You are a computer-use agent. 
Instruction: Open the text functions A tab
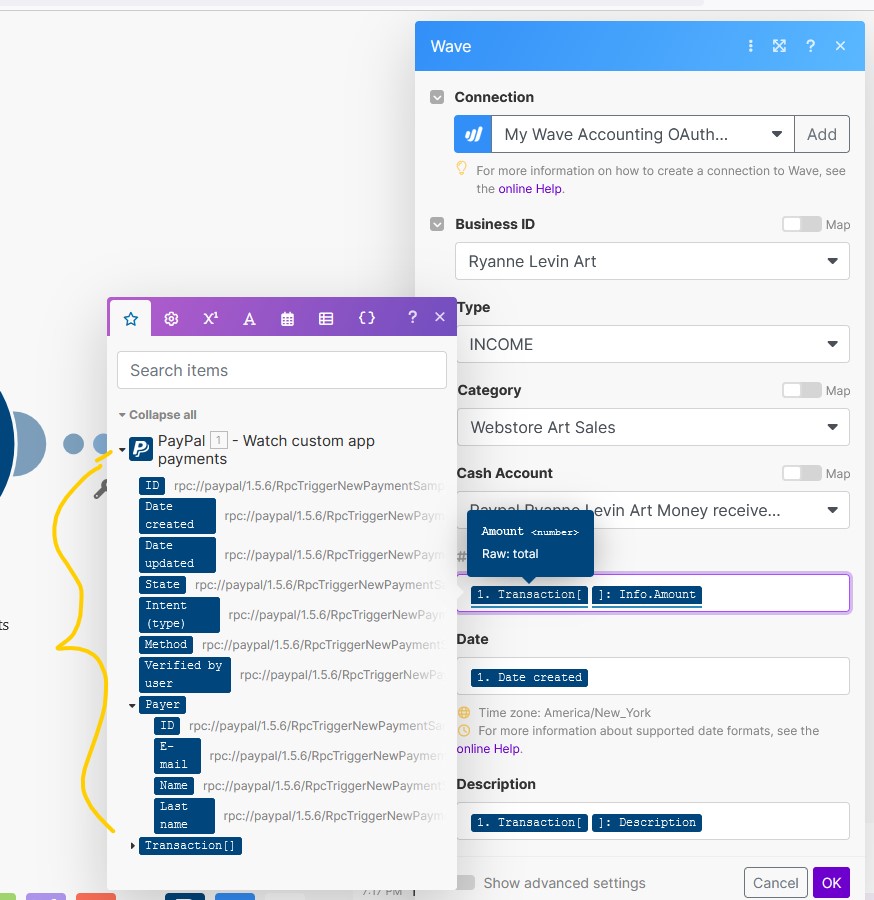coord(249,319)
